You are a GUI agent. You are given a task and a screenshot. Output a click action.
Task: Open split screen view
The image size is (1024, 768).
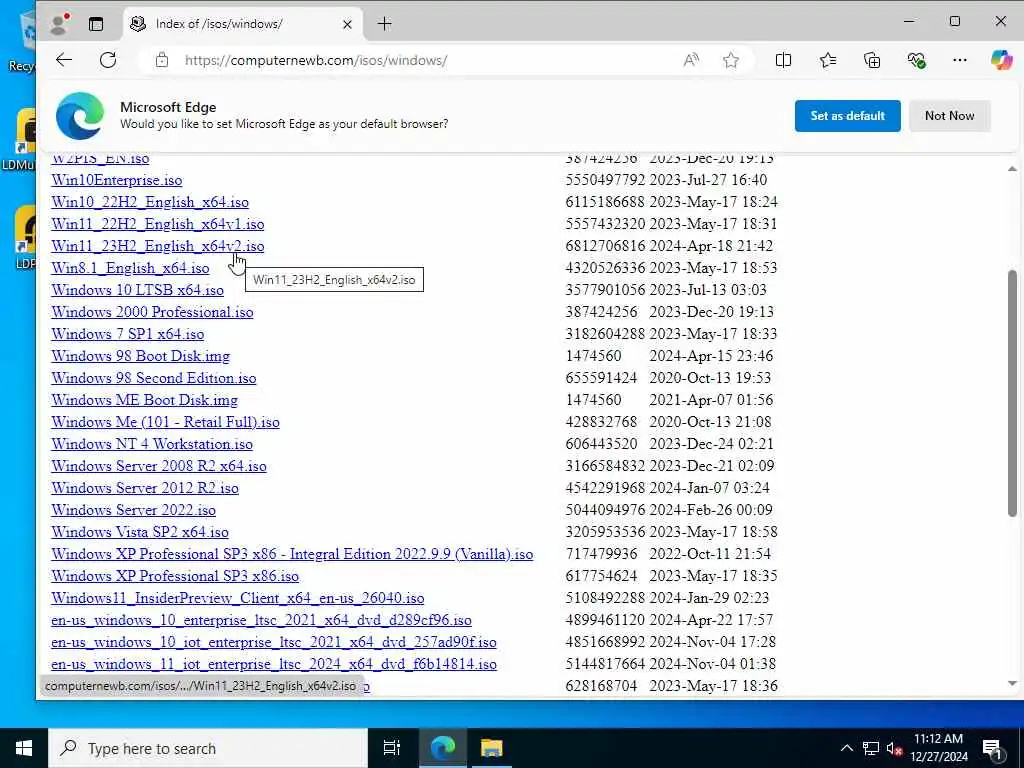783,60
